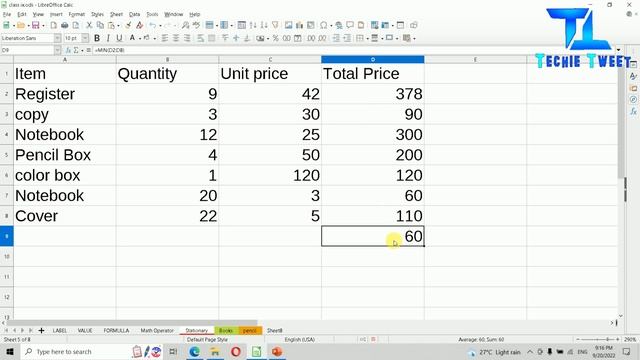
Task: Click the Sum sigma icon
Action: pyautogui.click(x=76, y=50)
